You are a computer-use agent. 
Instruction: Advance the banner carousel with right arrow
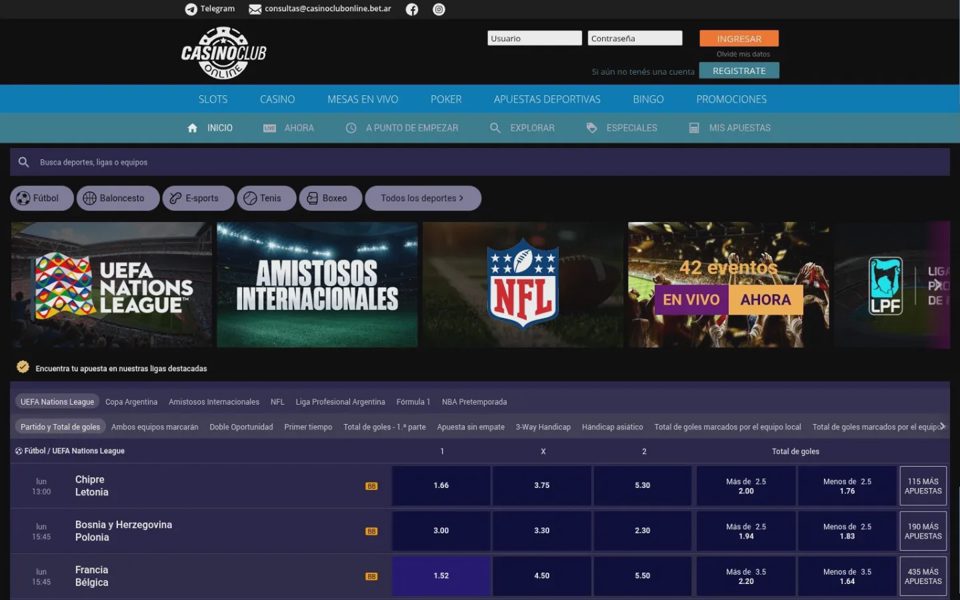click(937, 284)
